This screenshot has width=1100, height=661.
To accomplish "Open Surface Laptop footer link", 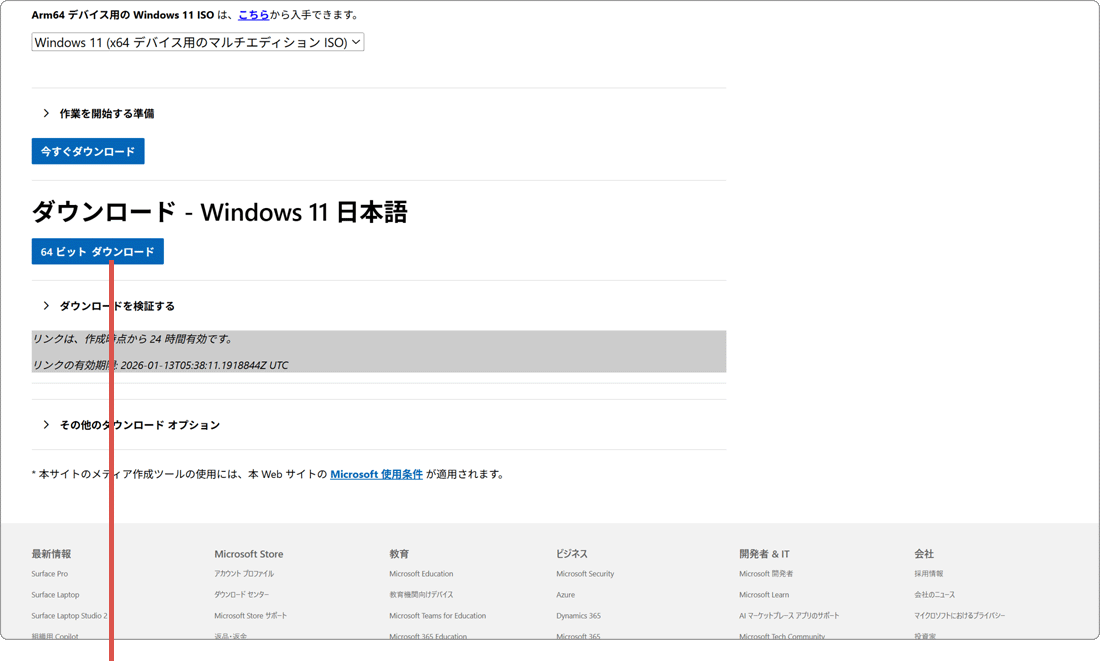I will (55, 595).
